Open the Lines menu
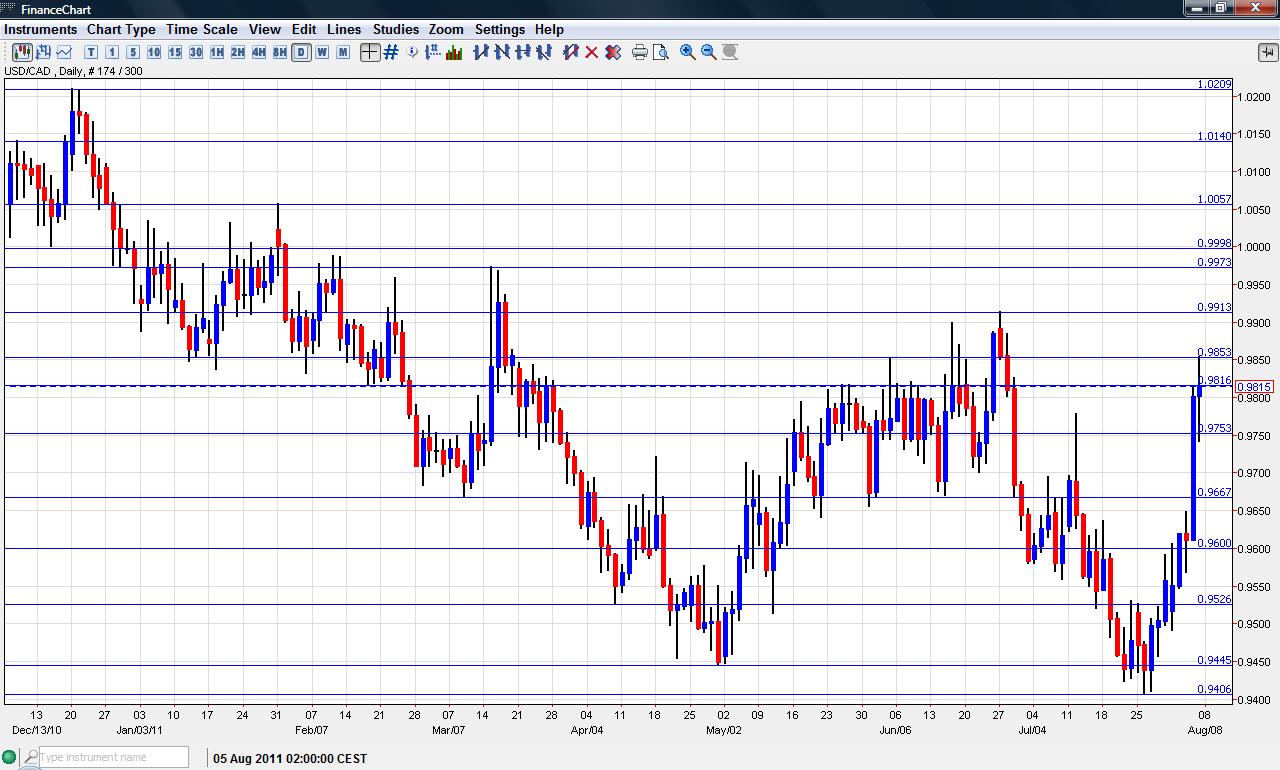 [344, 29]
